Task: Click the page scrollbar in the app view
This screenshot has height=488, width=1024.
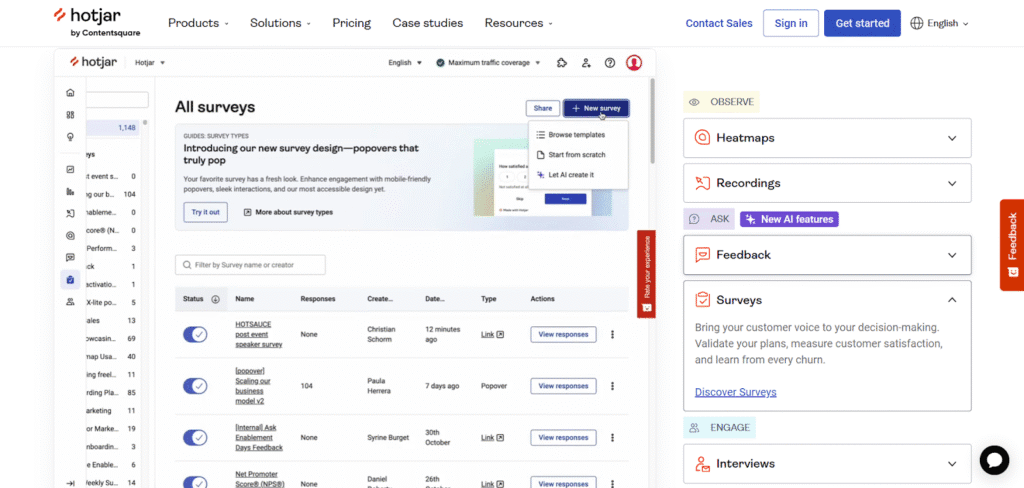Action: 652,120
